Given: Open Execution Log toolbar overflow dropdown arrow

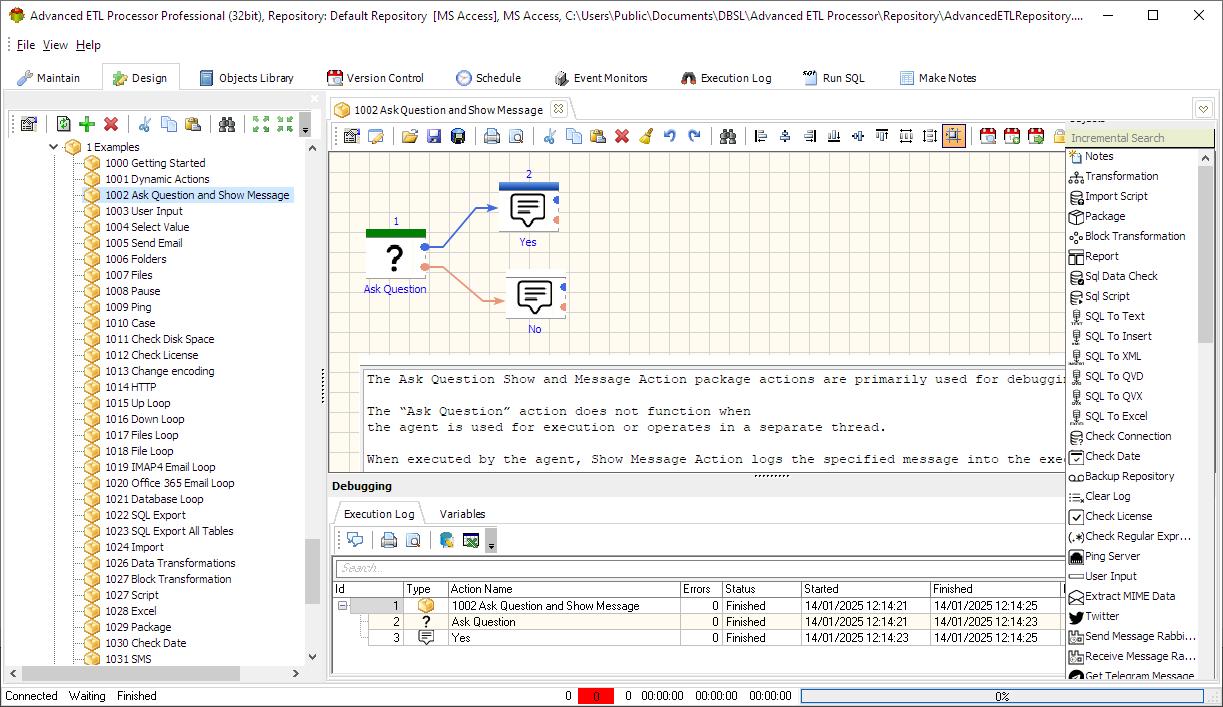Looking at the screenshot, I should click(x=491, y=541).
